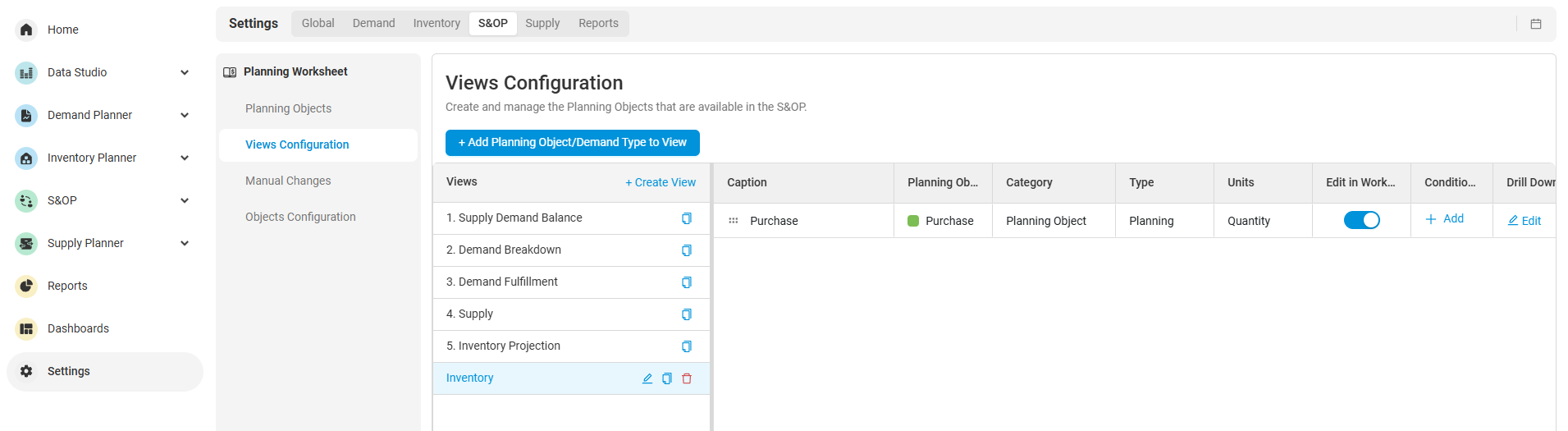
Task: Expand the Inventory Planner chevron
Action: [185, 158]
